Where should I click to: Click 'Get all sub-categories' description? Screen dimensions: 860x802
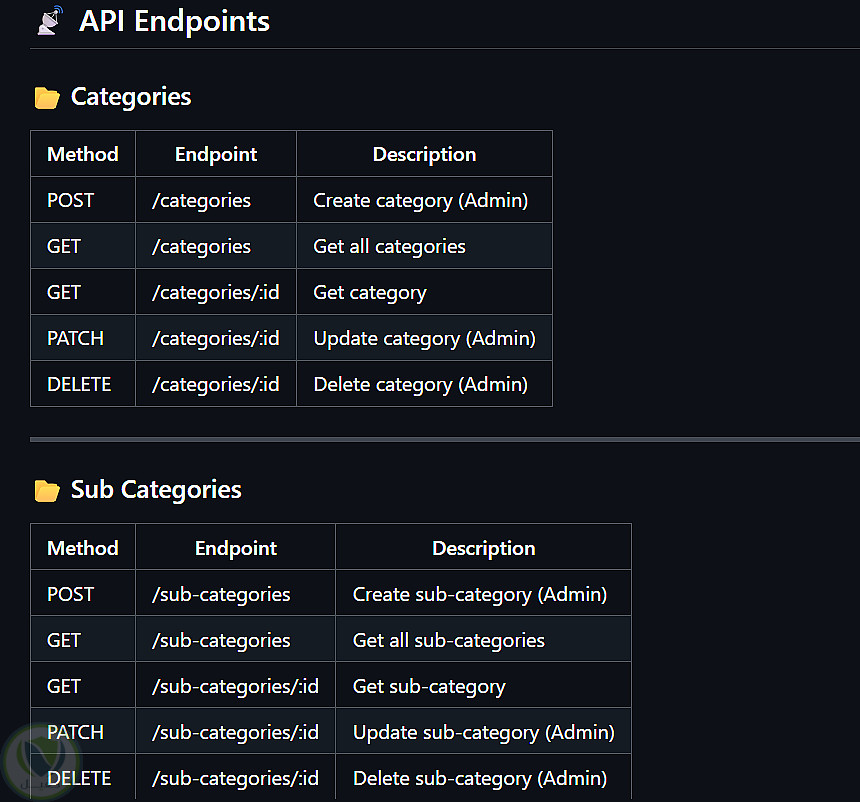point(448,640)
